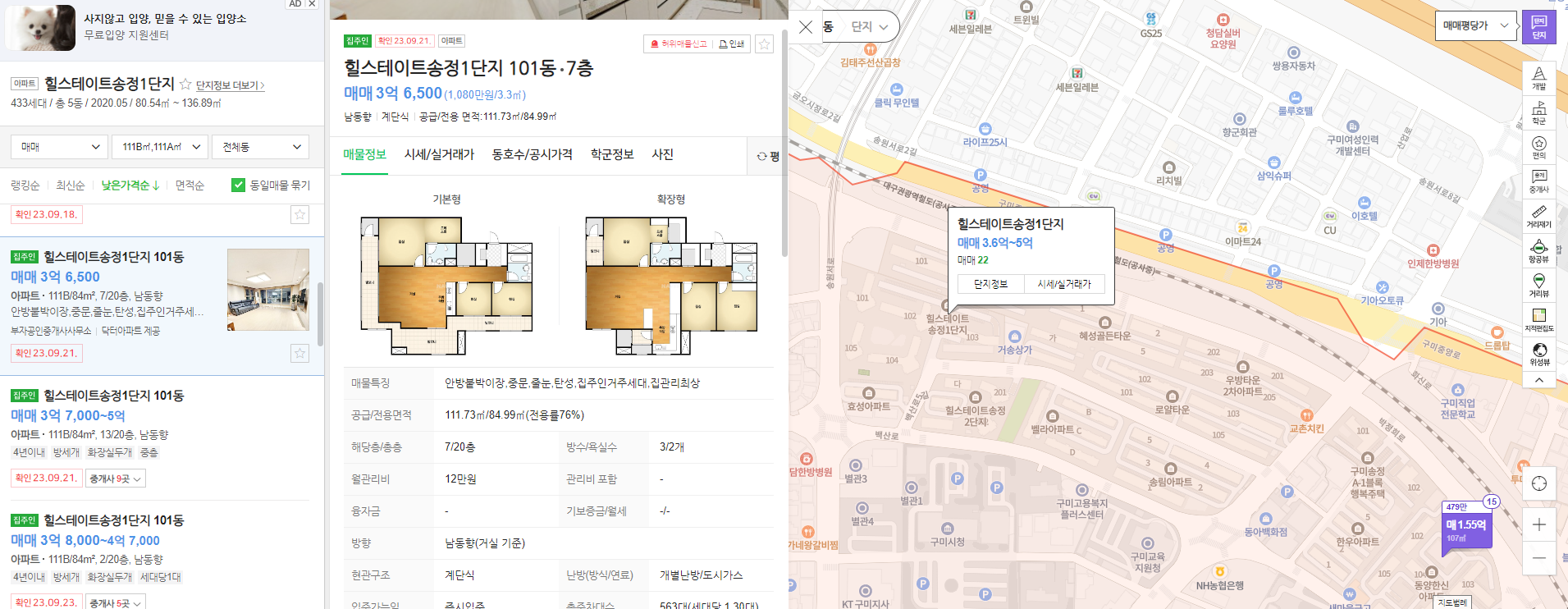This screenshot has height=609, width=1568.
Task: Expand 중개사 5곳 realtor list
Action: pyautogui.click(x=116, y=603)
